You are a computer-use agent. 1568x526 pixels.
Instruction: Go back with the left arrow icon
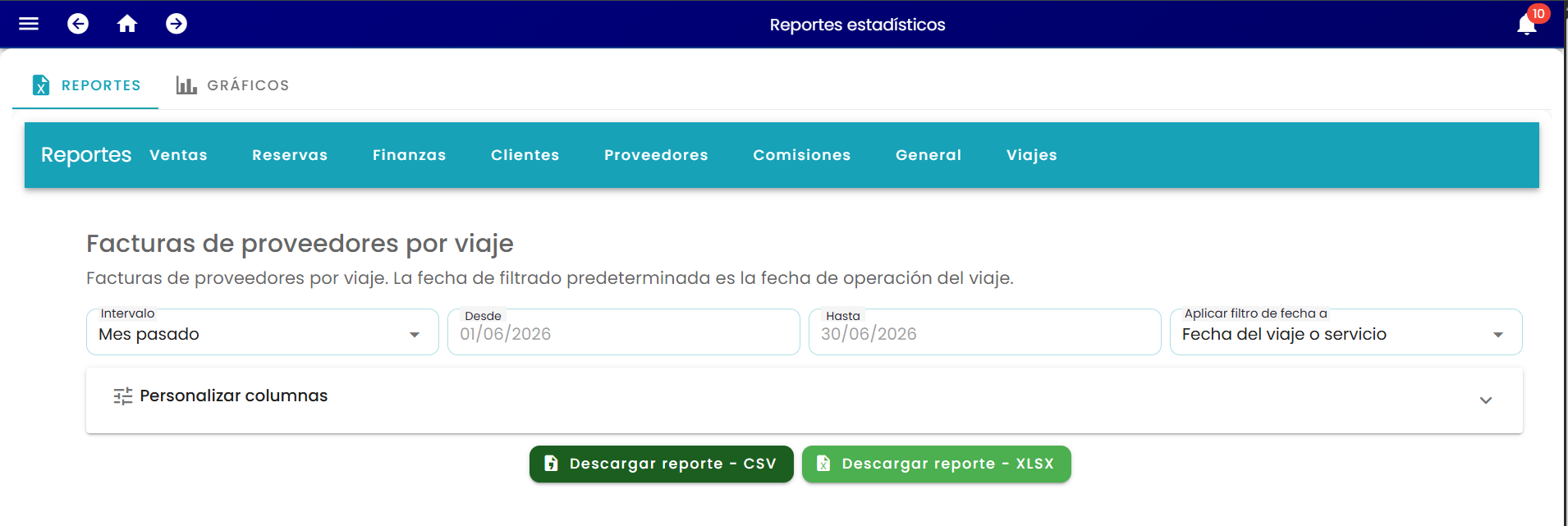pyautogui.click(x=78, y=24)
